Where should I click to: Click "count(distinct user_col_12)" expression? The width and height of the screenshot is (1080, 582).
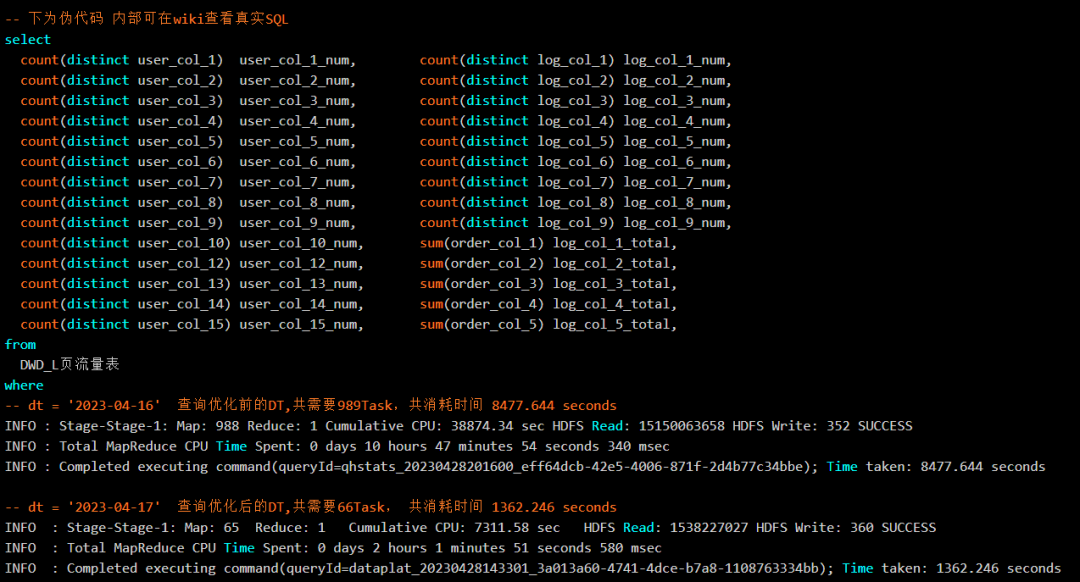coord(125,263)
